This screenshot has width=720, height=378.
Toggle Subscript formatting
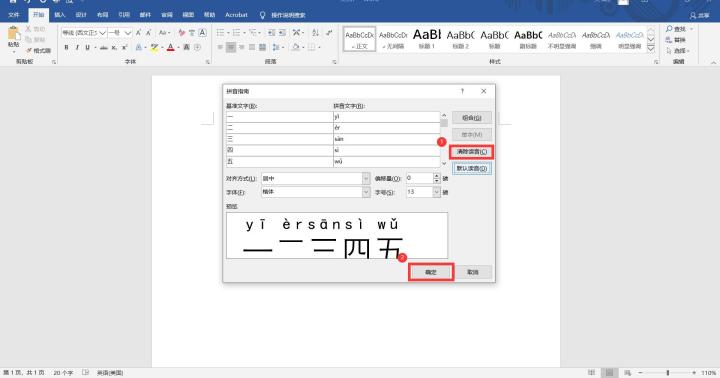tap(114, 47)
